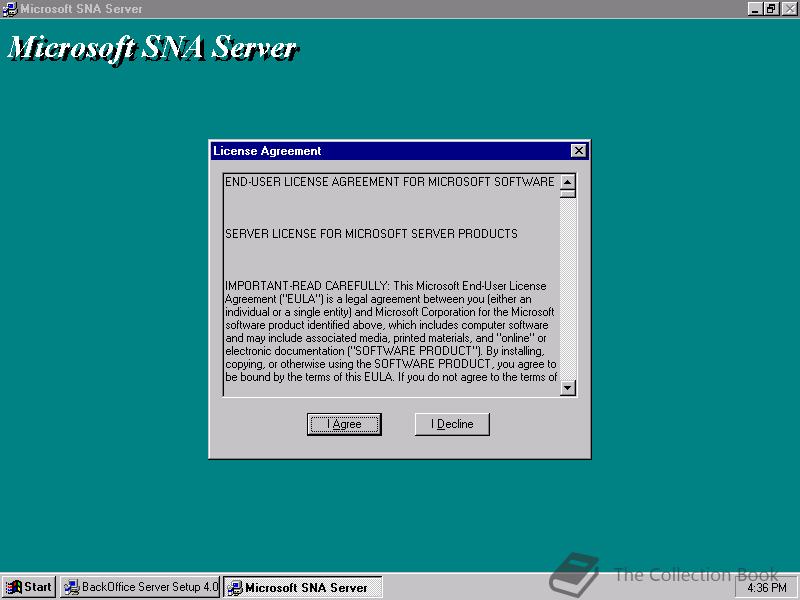Image resolution: width=800 pixels, height=600 pixels.
Task: Close the License Agreement dialog
Action: click(578, 151)
